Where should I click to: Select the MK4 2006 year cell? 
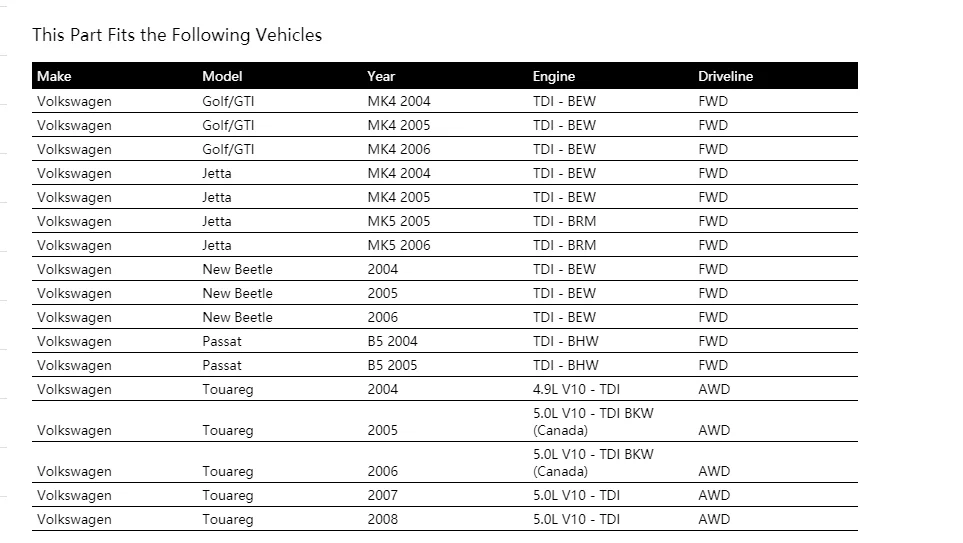point(399,149)
